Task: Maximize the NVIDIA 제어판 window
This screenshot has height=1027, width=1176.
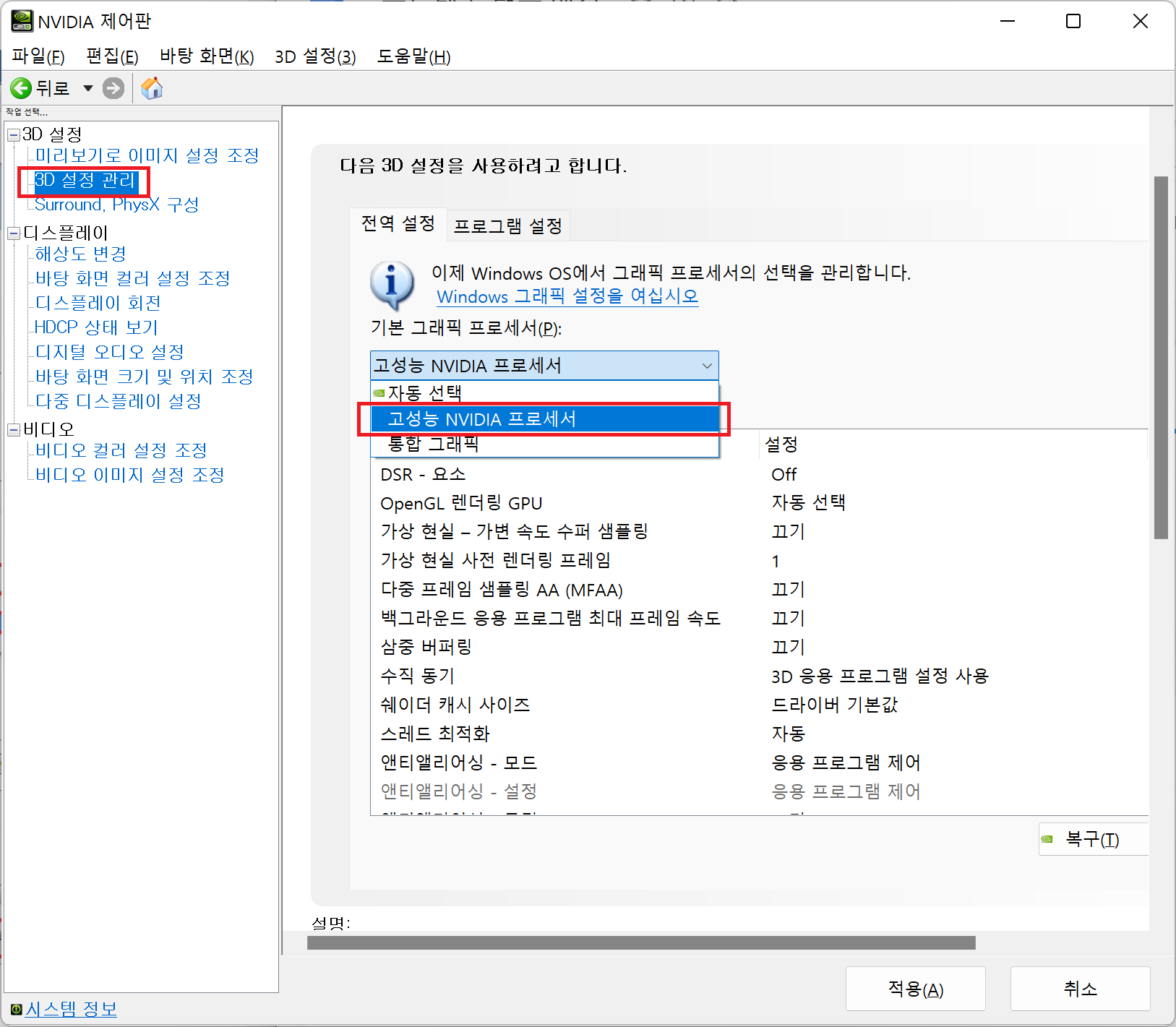Action: coord(1073,21)
